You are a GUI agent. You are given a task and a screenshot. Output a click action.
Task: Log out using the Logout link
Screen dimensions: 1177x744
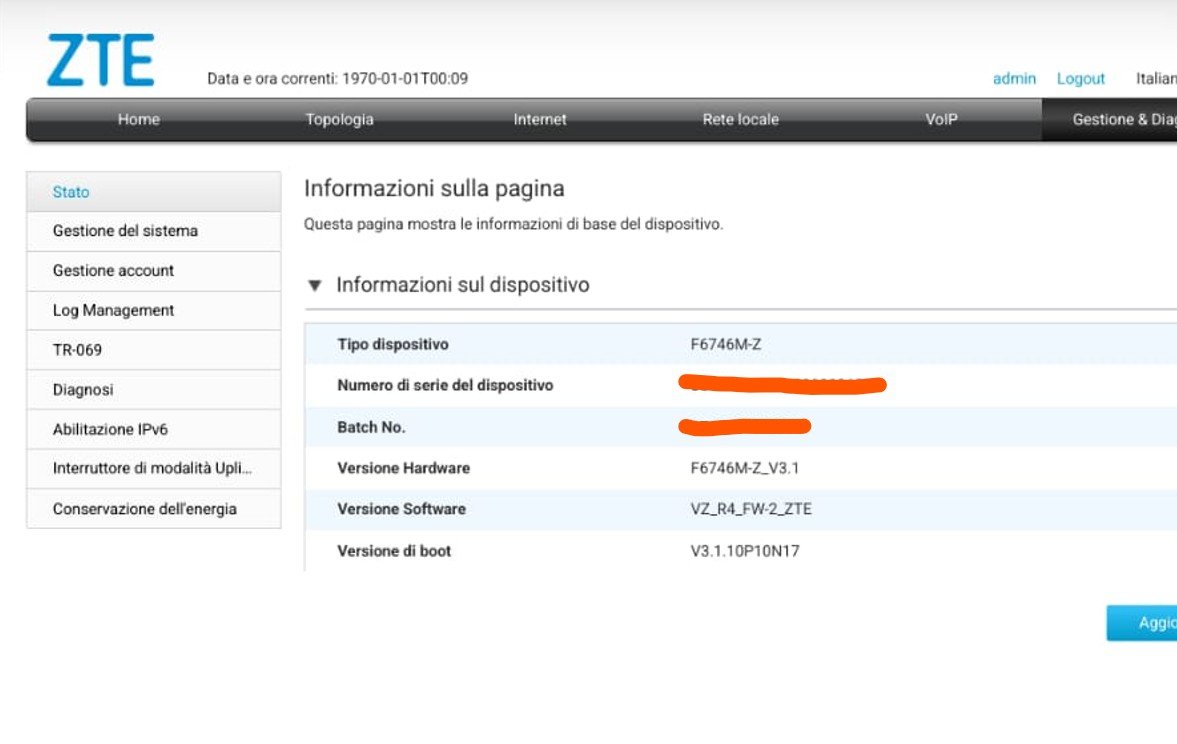tap(1081, 78)
